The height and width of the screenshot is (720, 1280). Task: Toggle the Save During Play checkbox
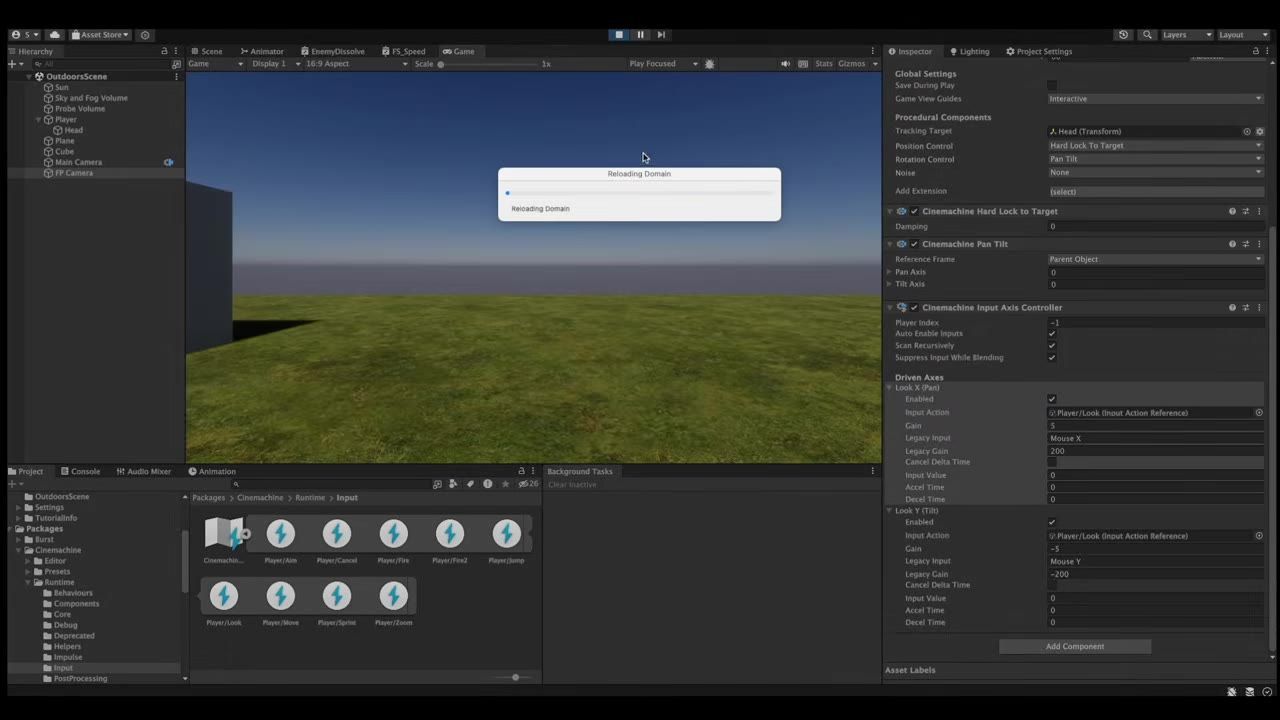(1052, 86)
